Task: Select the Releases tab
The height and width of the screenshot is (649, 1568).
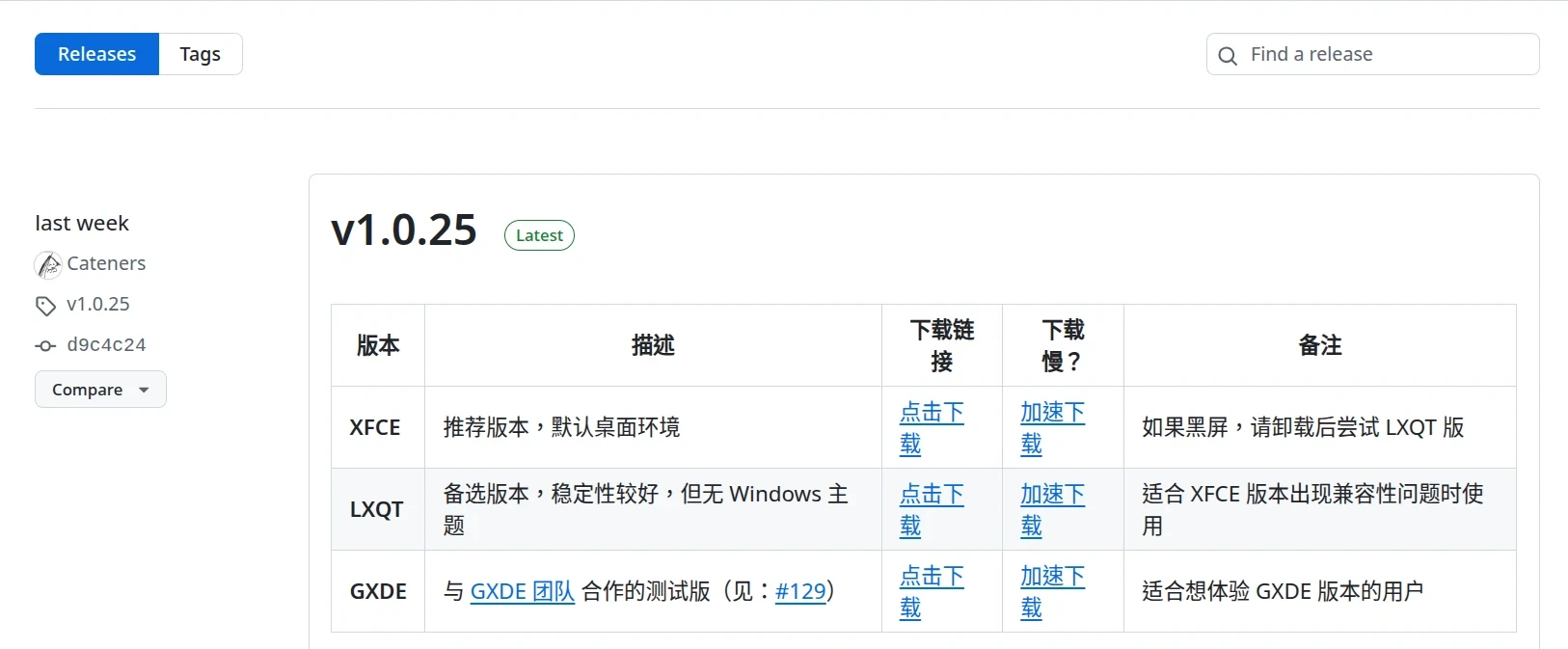Action: tap(96, 54)
